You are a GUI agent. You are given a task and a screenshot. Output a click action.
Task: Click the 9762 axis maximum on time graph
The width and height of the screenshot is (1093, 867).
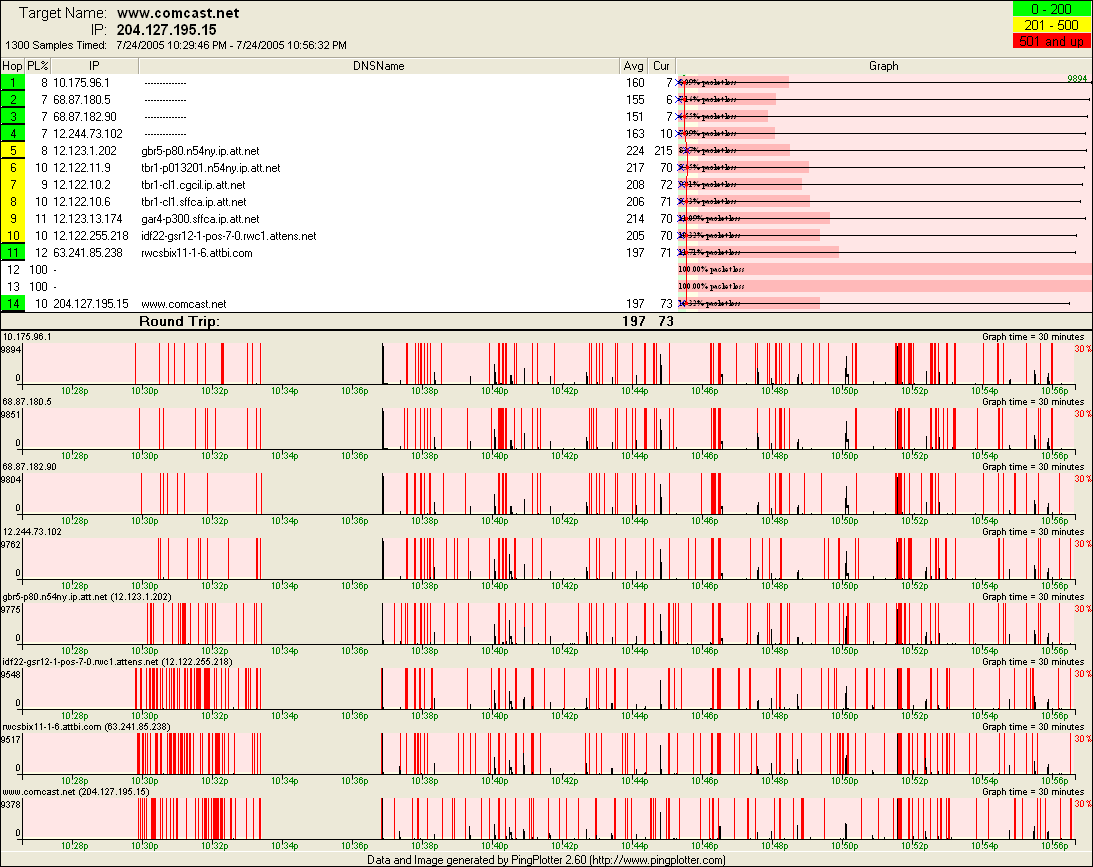[x=10, y=544]
